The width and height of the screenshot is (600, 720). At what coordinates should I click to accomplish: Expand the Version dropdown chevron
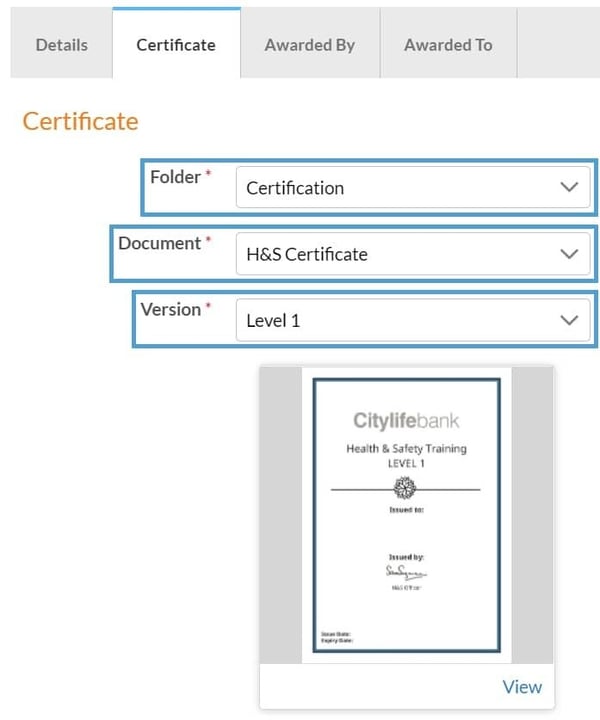click(569, 321)
